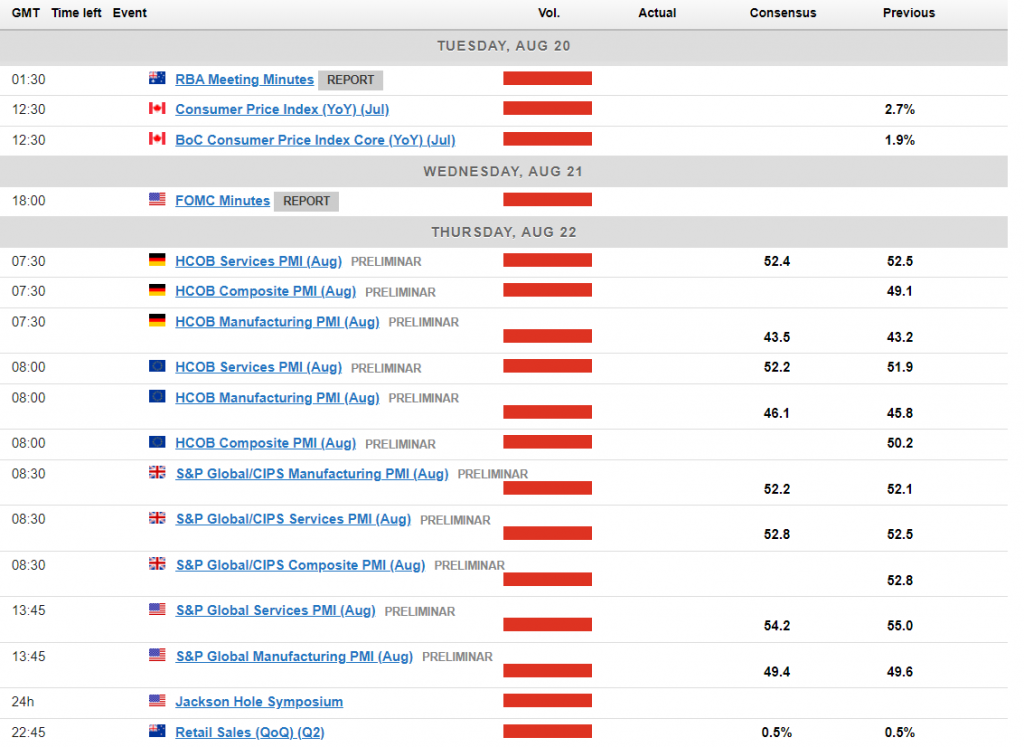The height and width of the screenshot is (747, 1024).
Task: Click UK flag beside S&P Global/CIPS Services PMI
Action: pos(157,518)
